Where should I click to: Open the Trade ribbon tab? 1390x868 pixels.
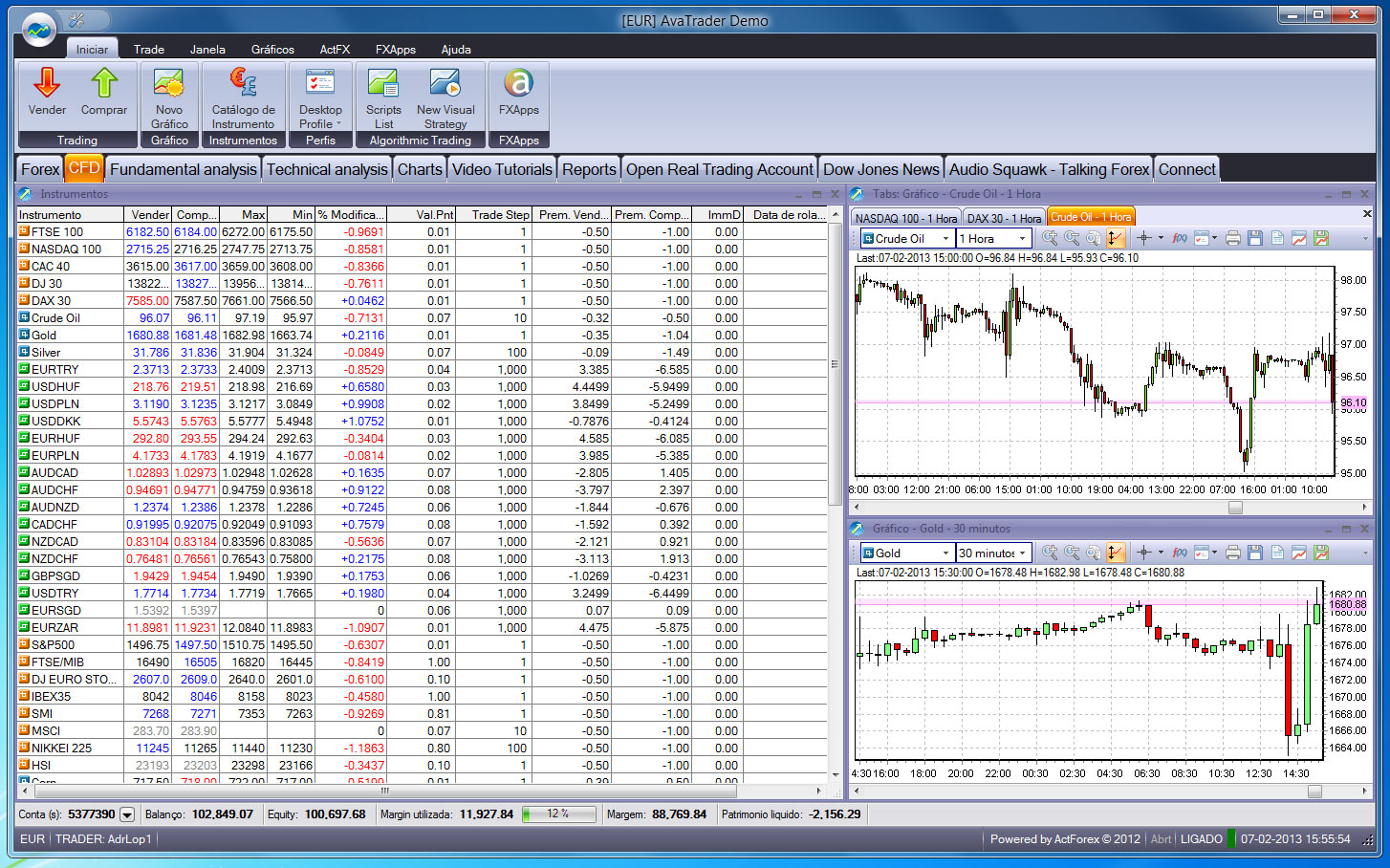click(149, 49)
